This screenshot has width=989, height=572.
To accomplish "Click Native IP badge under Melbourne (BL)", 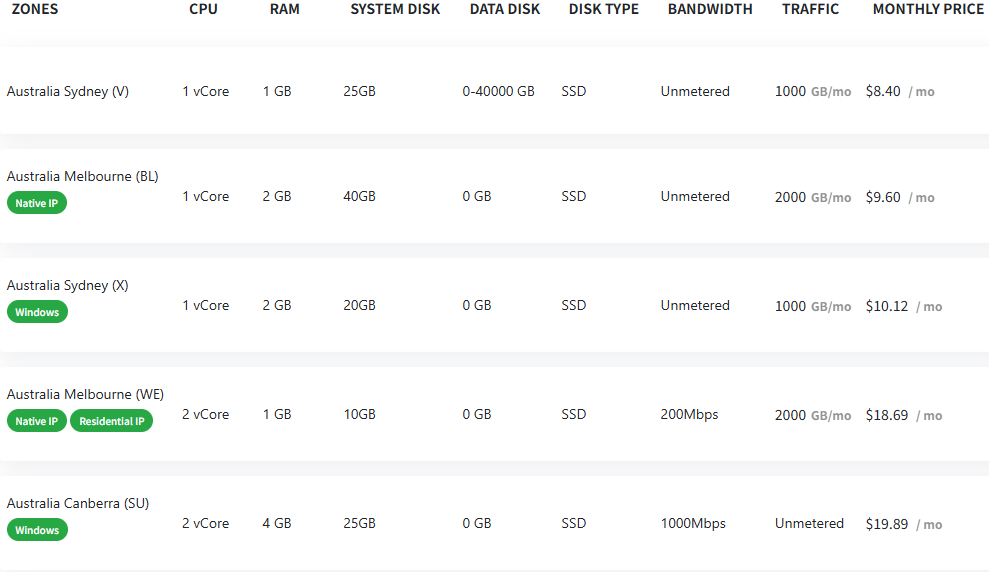I will point(37,203).
